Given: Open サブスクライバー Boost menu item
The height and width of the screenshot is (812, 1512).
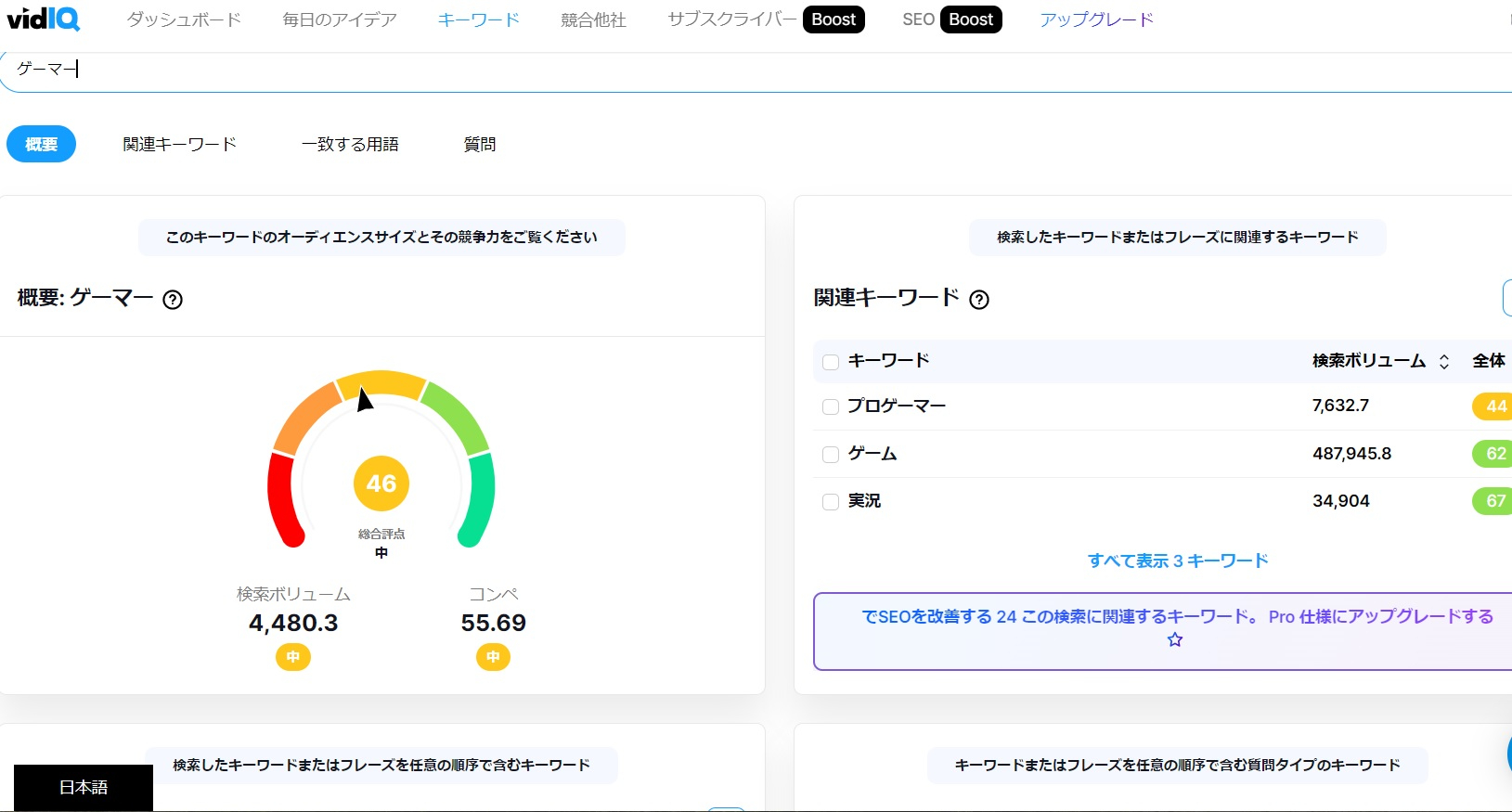Looking at the screenshot, I should [766, 19].
